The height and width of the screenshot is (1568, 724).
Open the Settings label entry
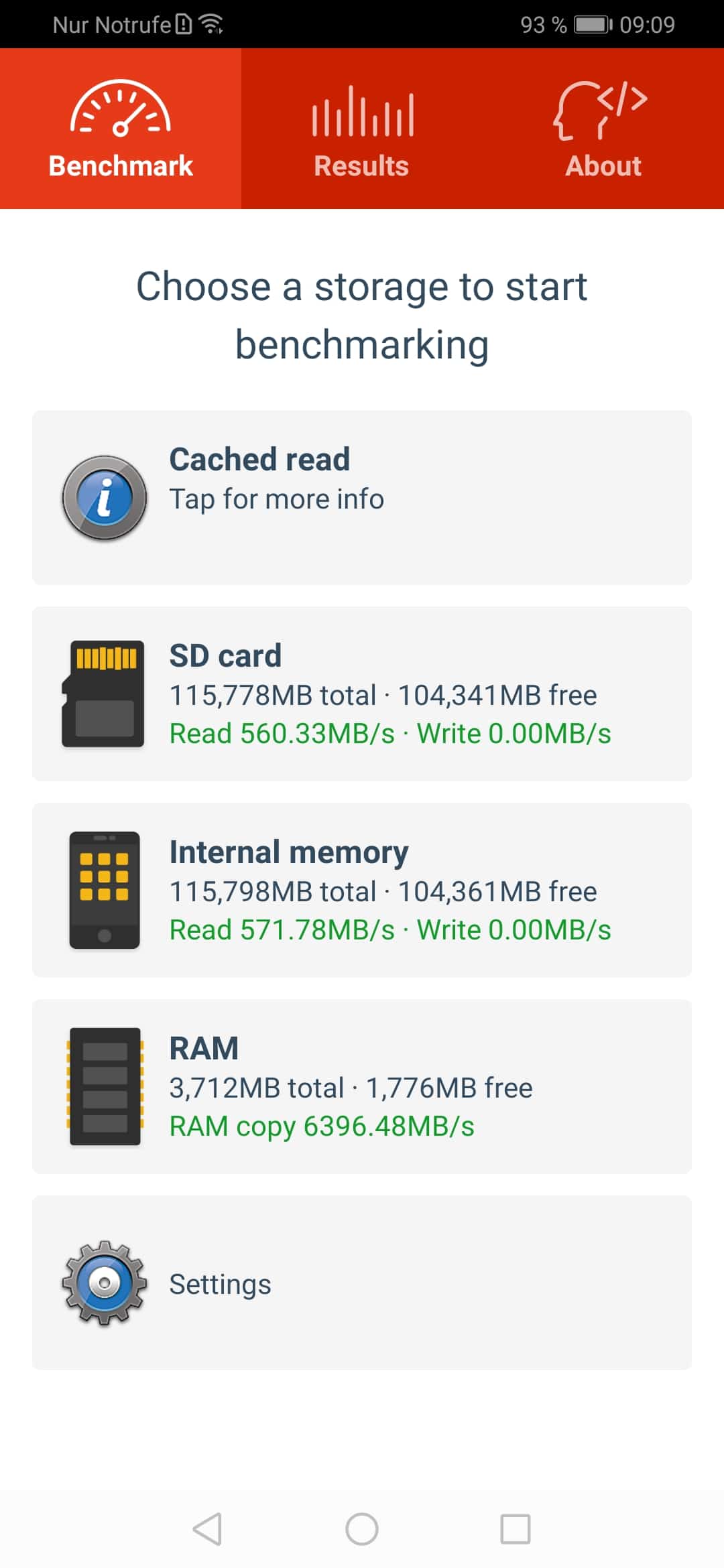tap(220, 1285)
